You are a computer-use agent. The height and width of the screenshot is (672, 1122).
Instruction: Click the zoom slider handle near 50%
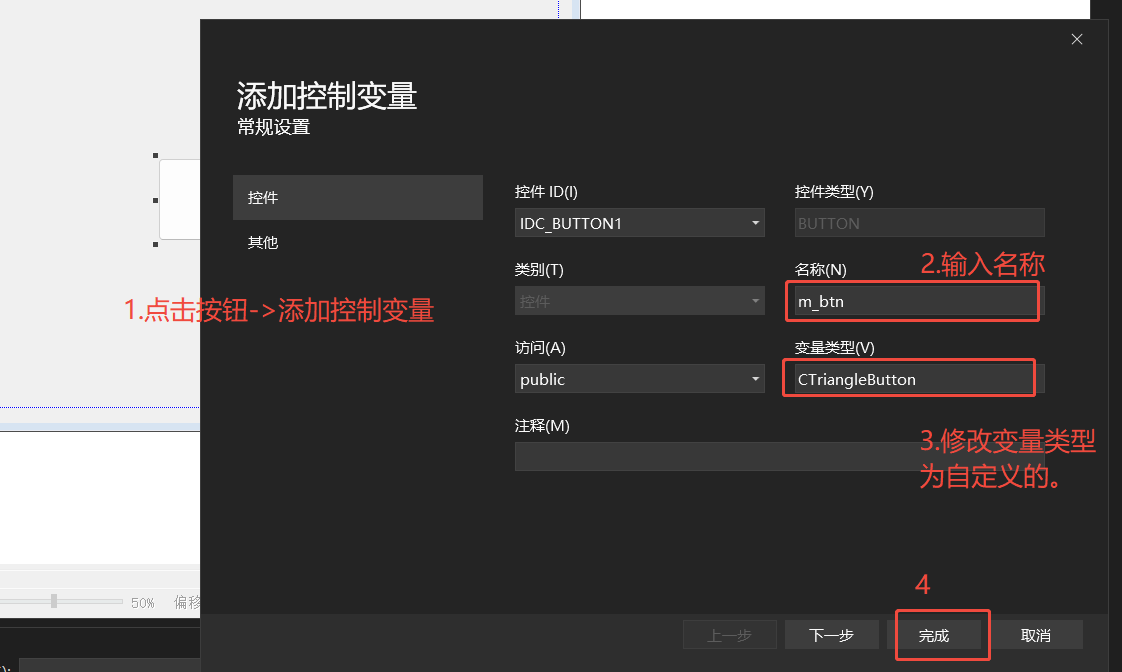55,602
